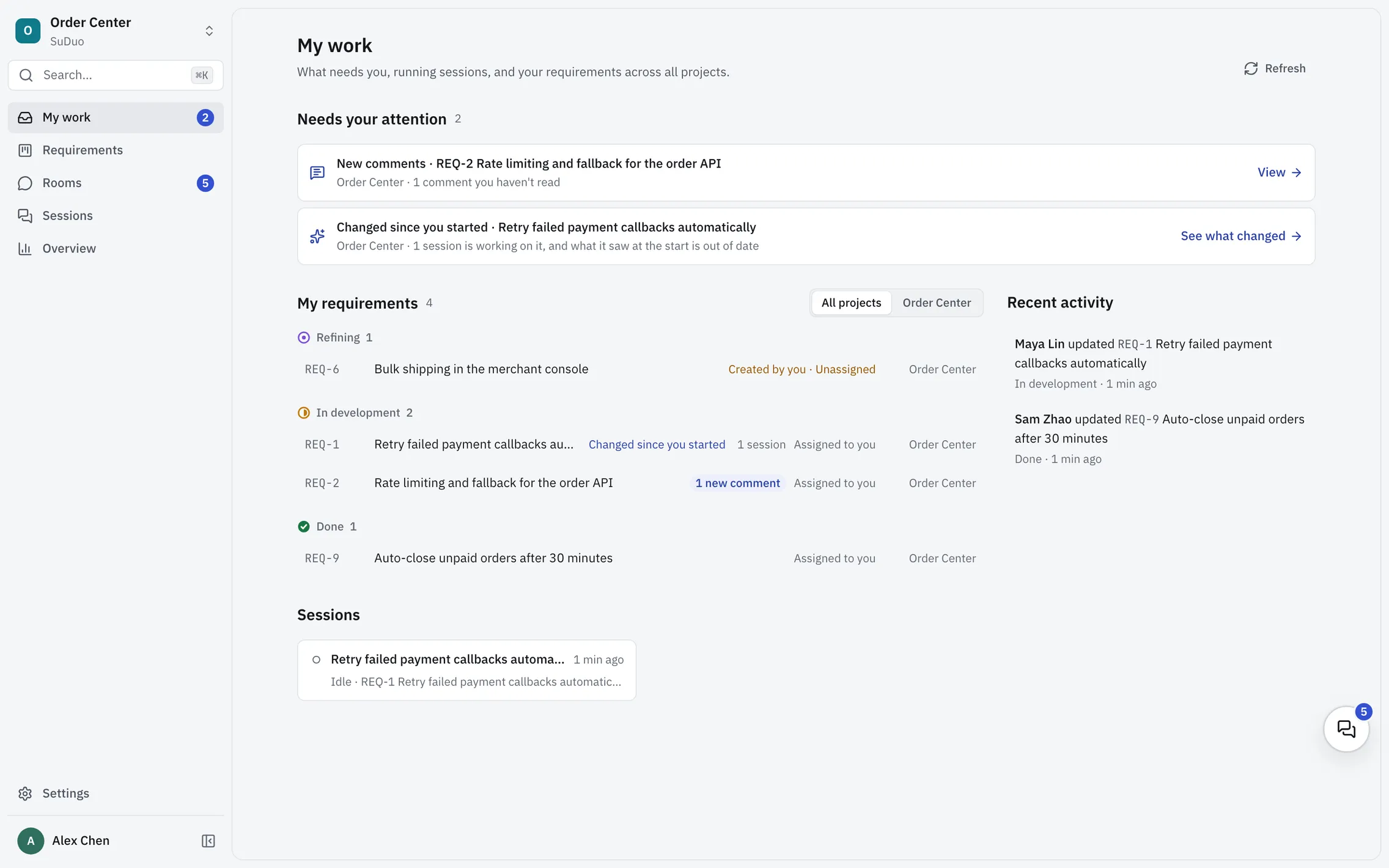The image size is (1389, 868).
Task: Open REQ-6 Bulk shipping in the merchant console
Action: [640, 369]
